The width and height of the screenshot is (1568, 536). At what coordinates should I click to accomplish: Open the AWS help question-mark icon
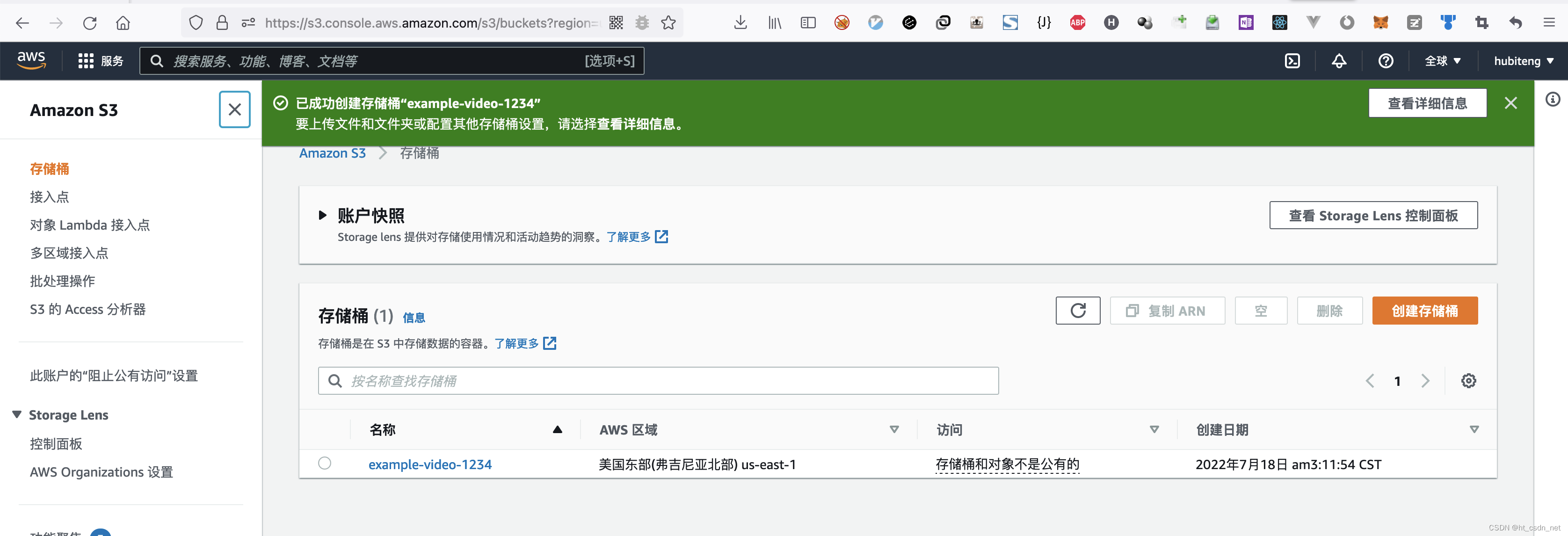[x=1386, y=61]
